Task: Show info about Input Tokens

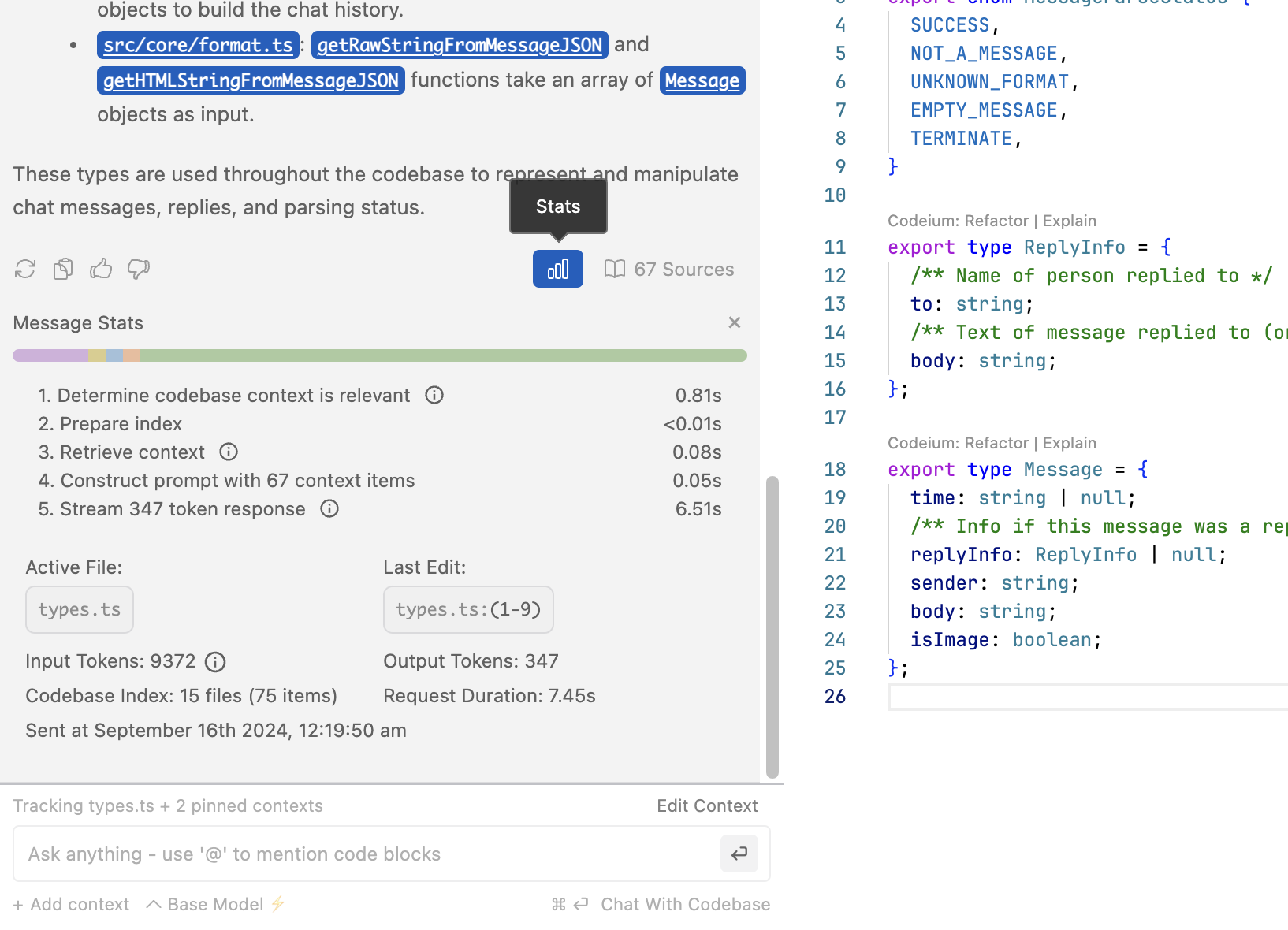Action: pyautogui.click(x=215, y=662)
